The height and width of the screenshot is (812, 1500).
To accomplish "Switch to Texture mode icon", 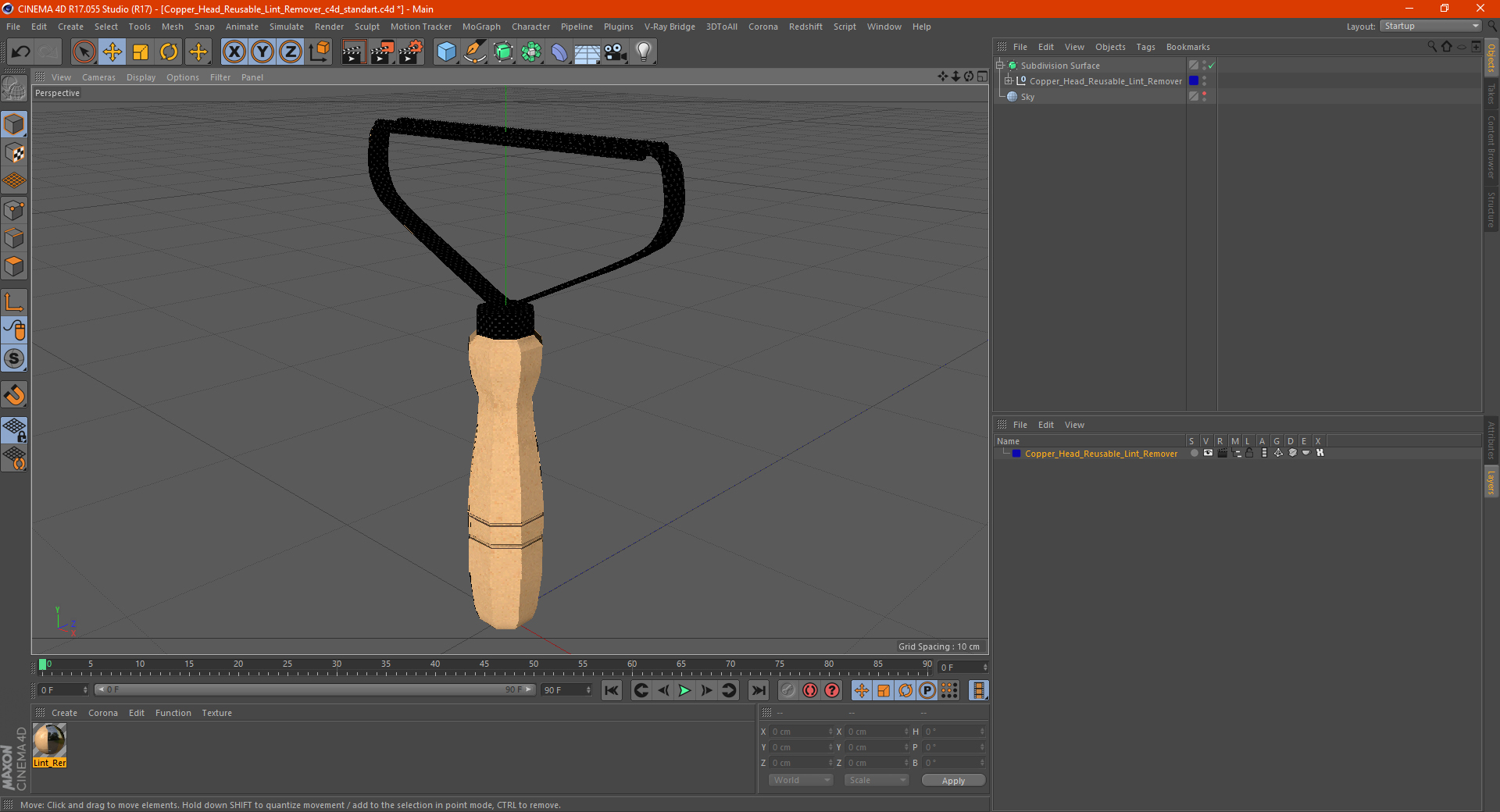I will coord(14,153).
